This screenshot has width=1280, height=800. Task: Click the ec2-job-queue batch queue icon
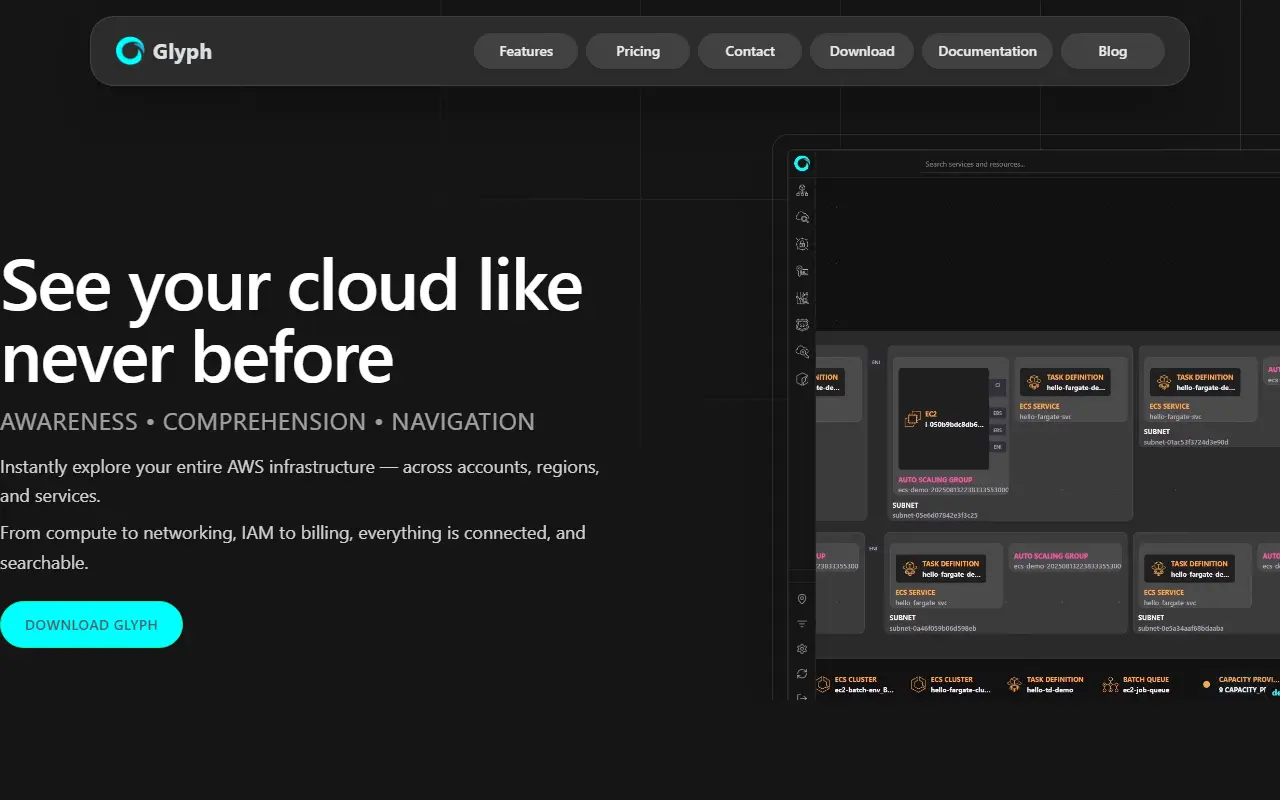pyautogui.click(x=1110, y=685)
